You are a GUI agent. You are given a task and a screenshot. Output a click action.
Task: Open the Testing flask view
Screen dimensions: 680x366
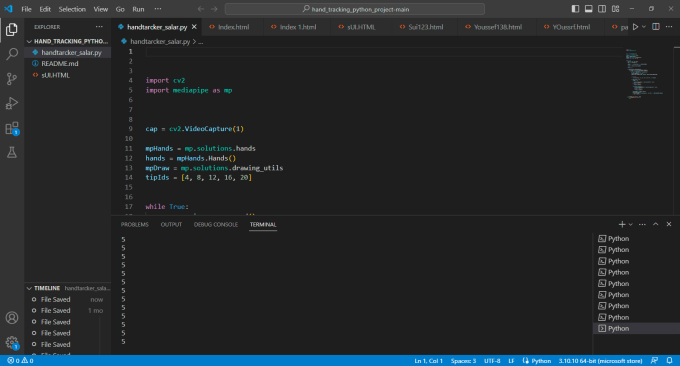point(12,152)
